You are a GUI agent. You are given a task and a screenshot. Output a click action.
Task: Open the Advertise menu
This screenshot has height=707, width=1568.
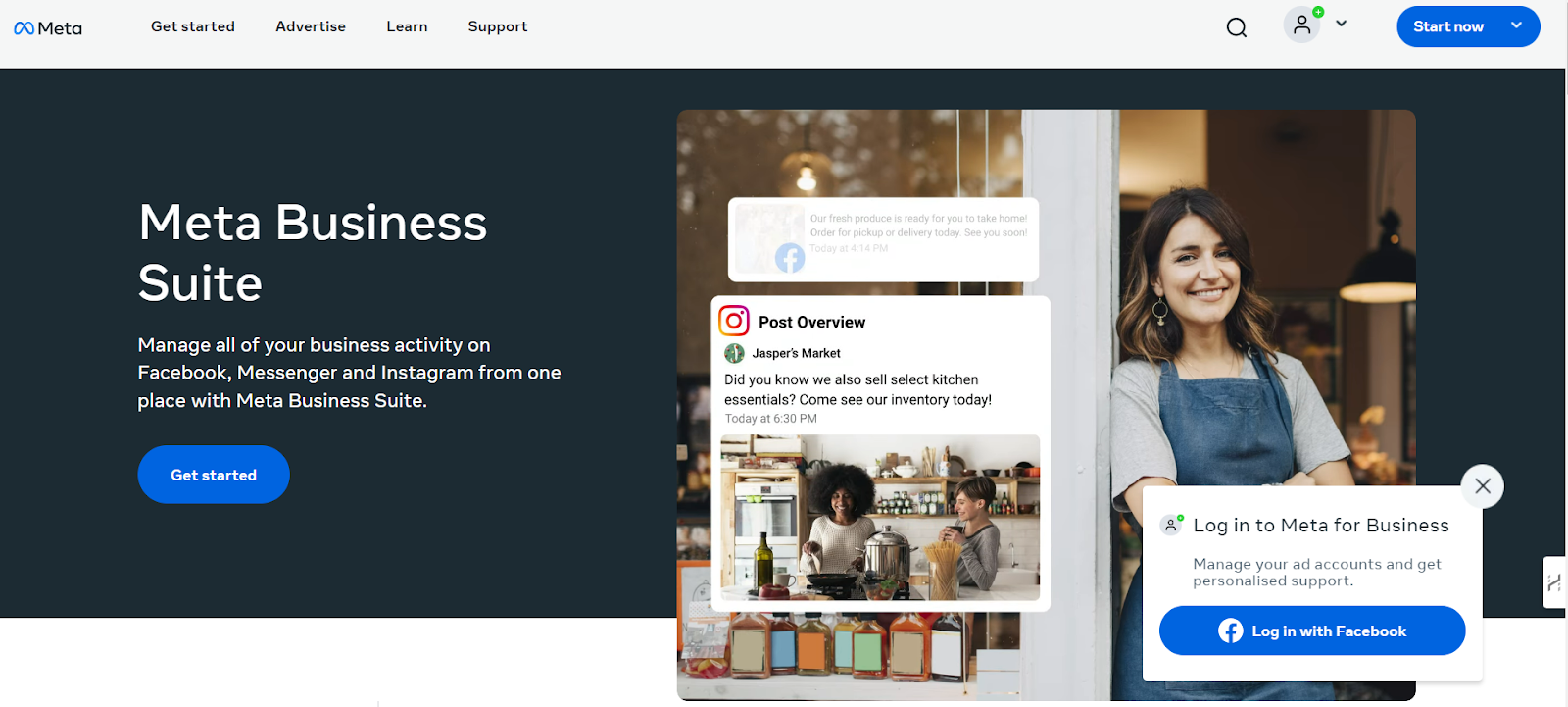point(311,26)
